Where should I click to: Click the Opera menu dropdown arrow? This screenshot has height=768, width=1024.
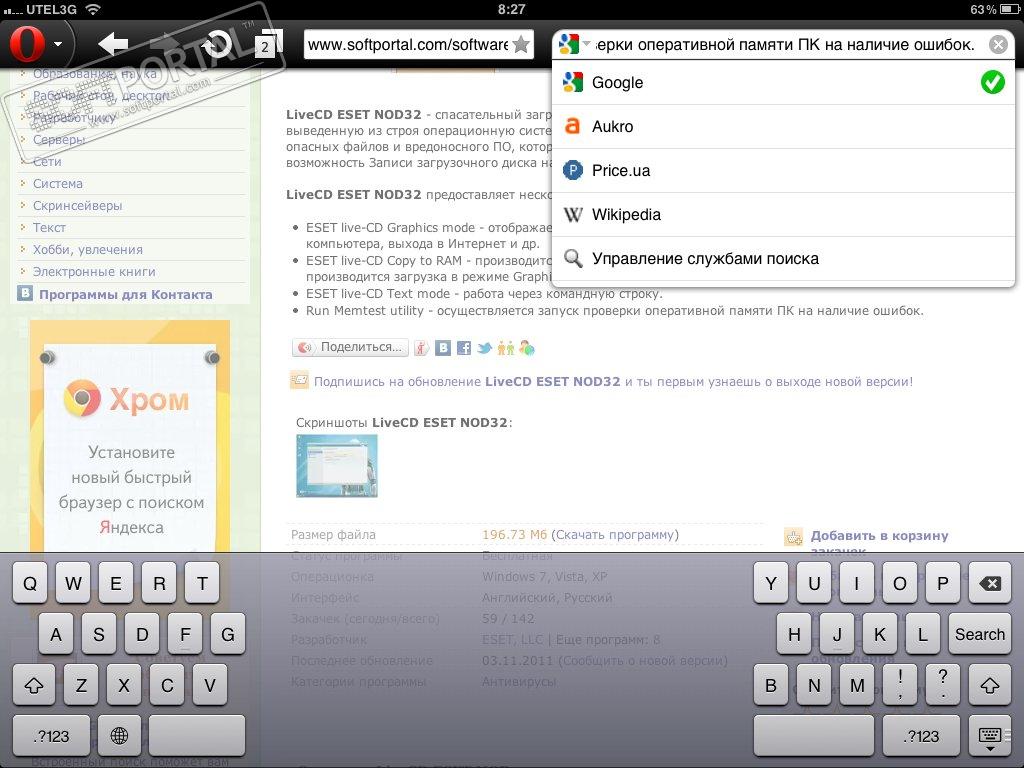click(58, 44)
